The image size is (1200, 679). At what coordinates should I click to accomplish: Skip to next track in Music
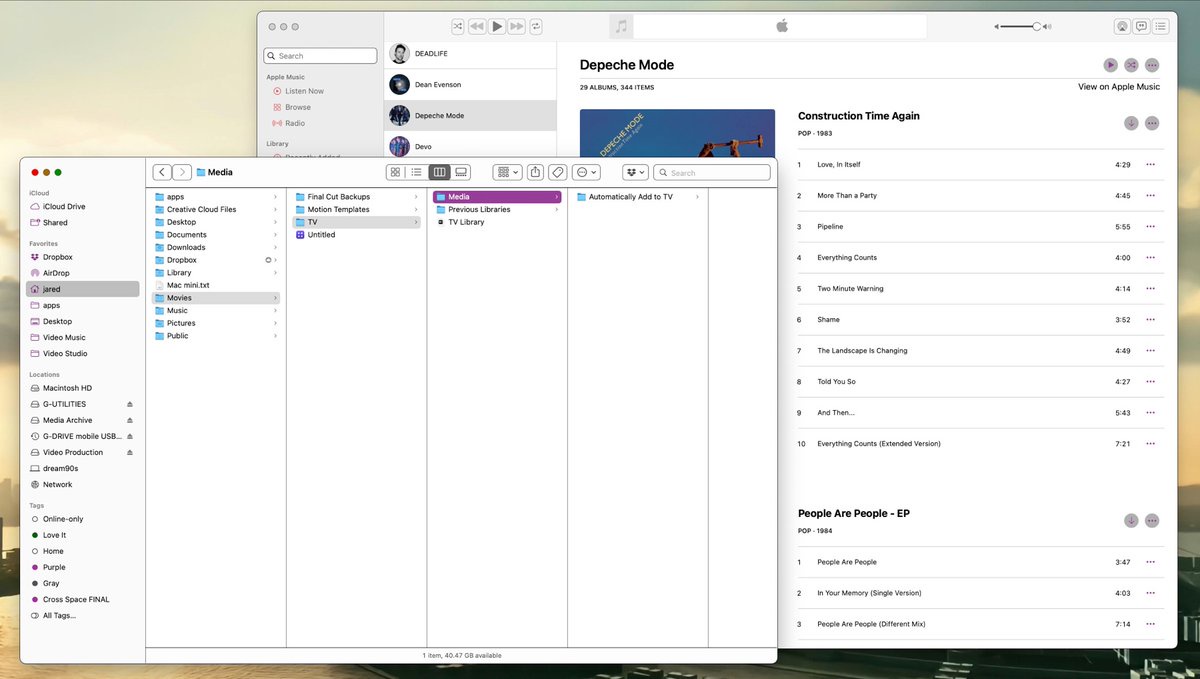[x=517, y=27]
